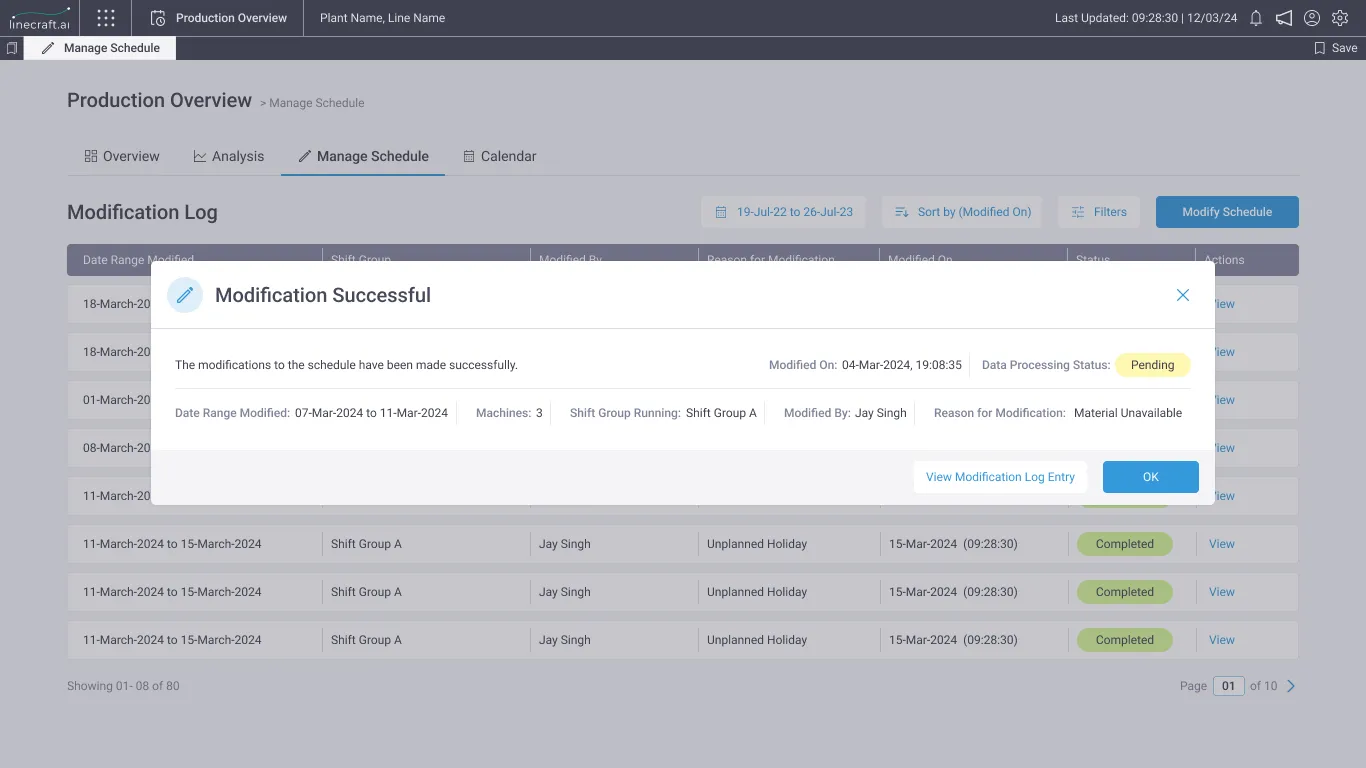The image size is (1366, 768).
Task: Open Sort by (Modified On) dropdown
Action: pos(962,212)
